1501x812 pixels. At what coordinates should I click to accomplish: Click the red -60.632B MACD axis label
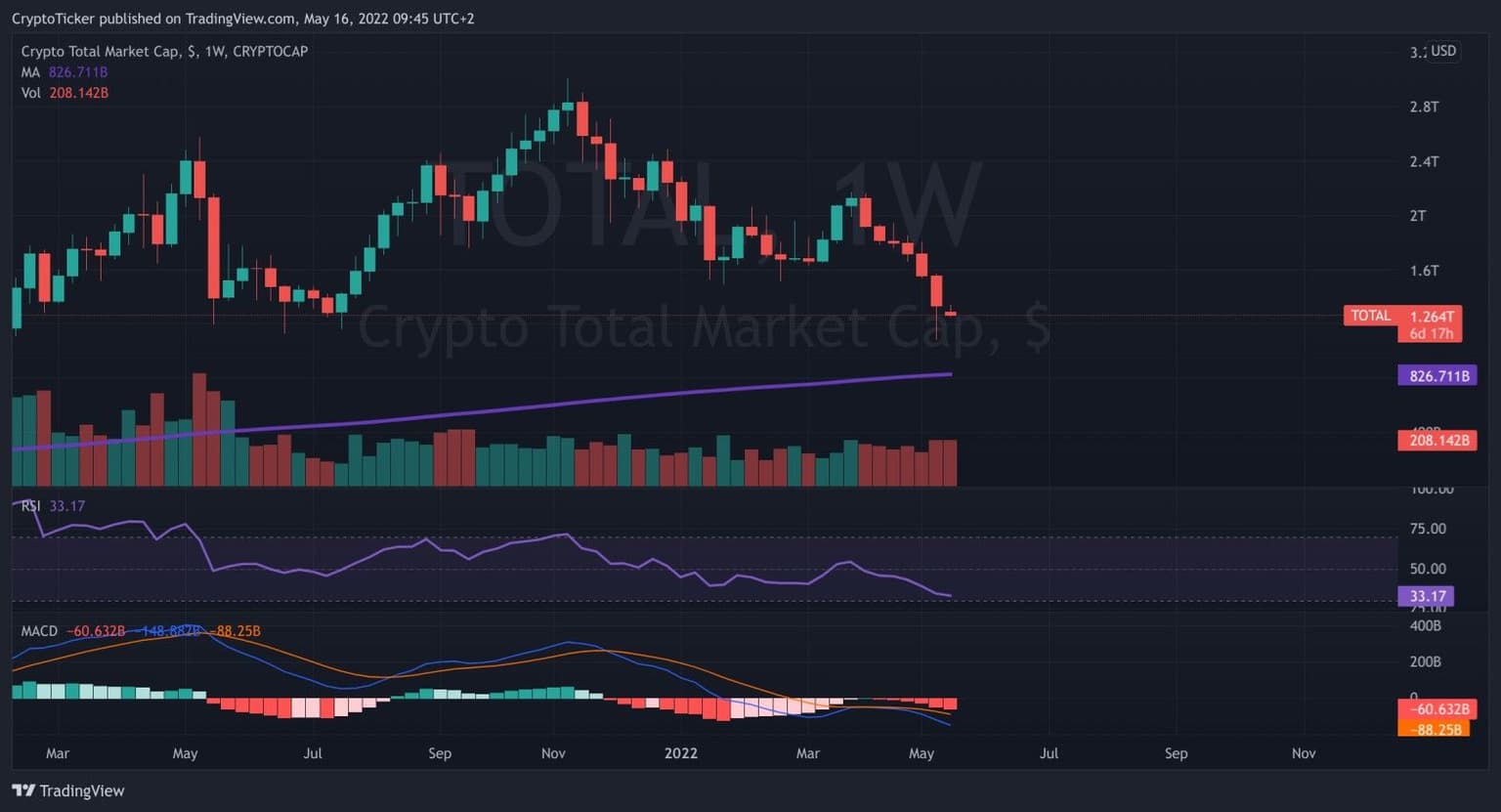tap(1435, 708)
